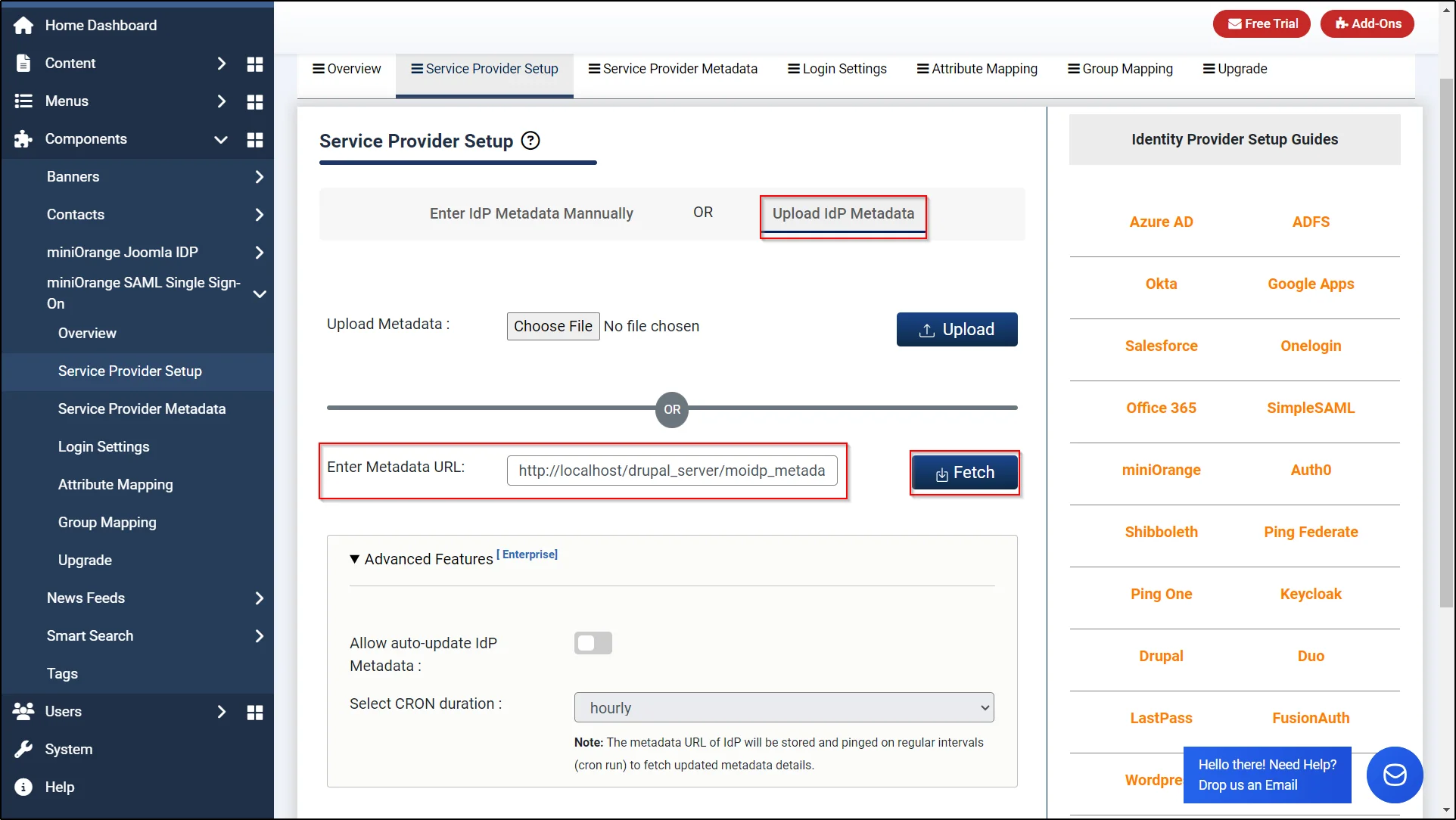The height and width of the screenshot is (820, 1456).
Task: Open the Onelogin setup guide
Action: (x=1311, y=346)
